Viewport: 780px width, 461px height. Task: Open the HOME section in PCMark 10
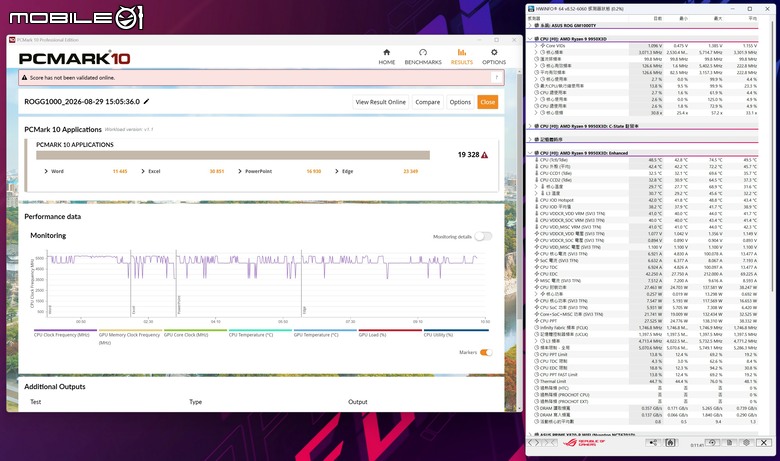coord(387,57)
